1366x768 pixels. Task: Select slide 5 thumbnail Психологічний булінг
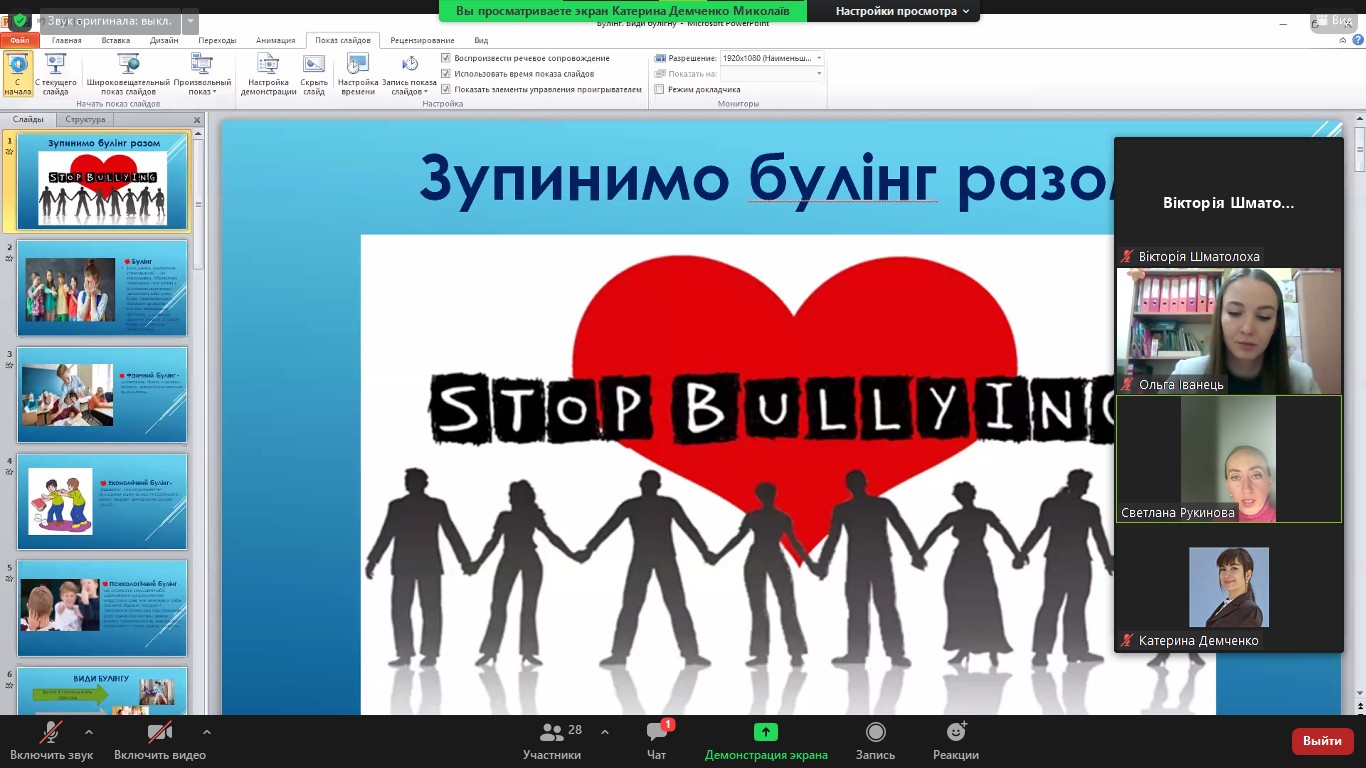coord(102,608)
